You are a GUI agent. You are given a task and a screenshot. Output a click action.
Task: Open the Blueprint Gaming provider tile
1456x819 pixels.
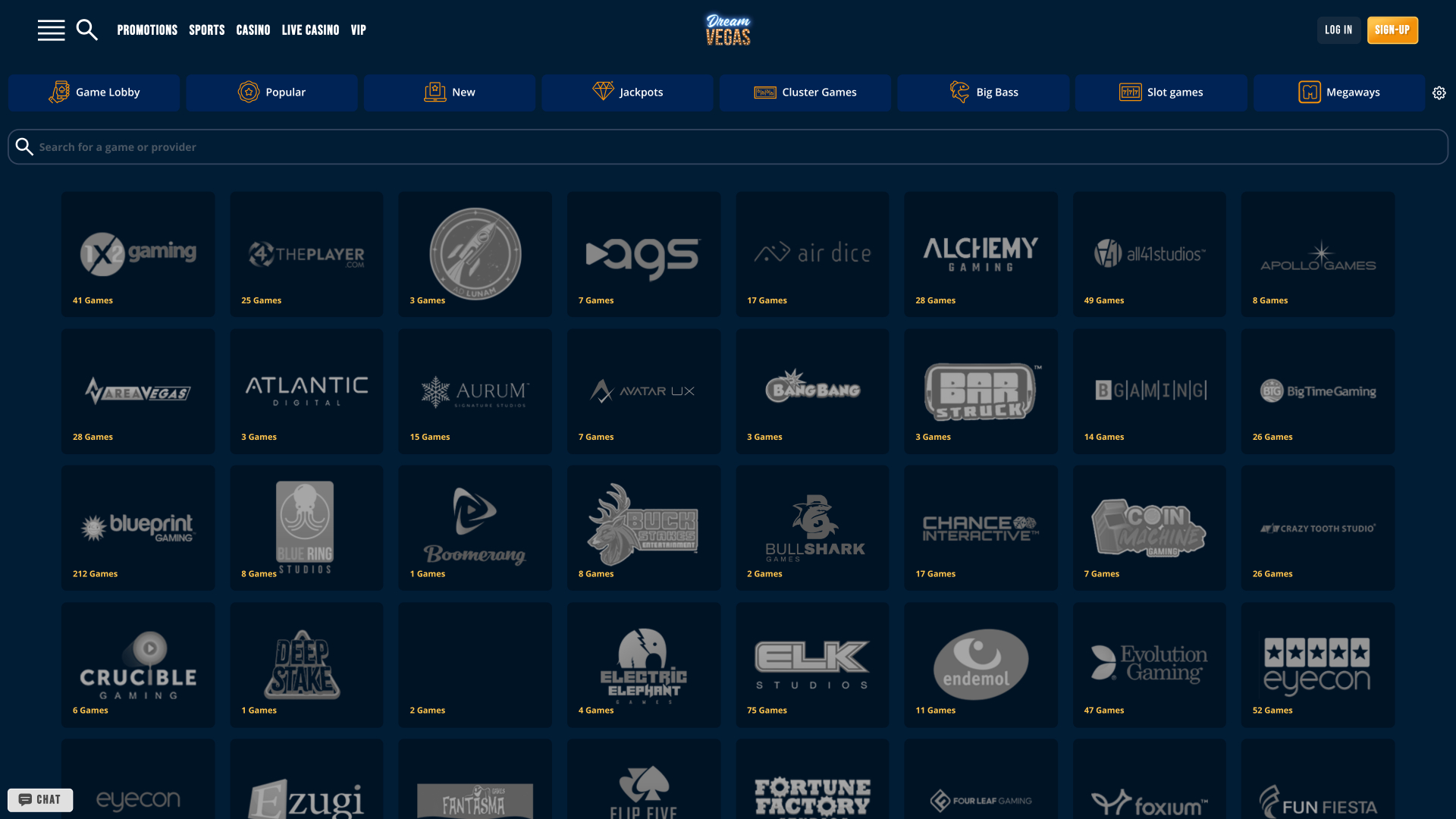point(138,527)
